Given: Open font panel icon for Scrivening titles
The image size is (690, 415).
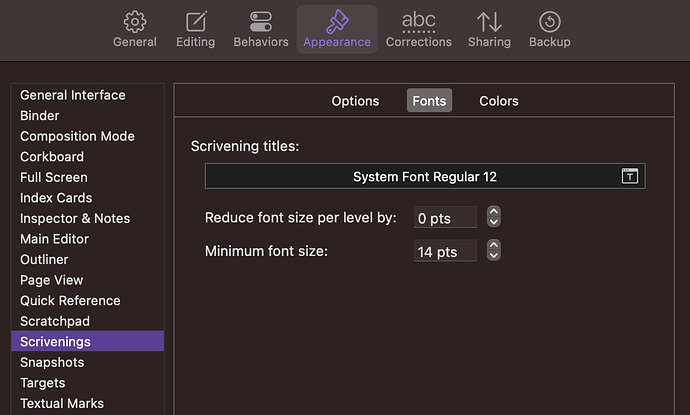Looking at the screenshot, I should pyautogui.click(x=630, y=176).
